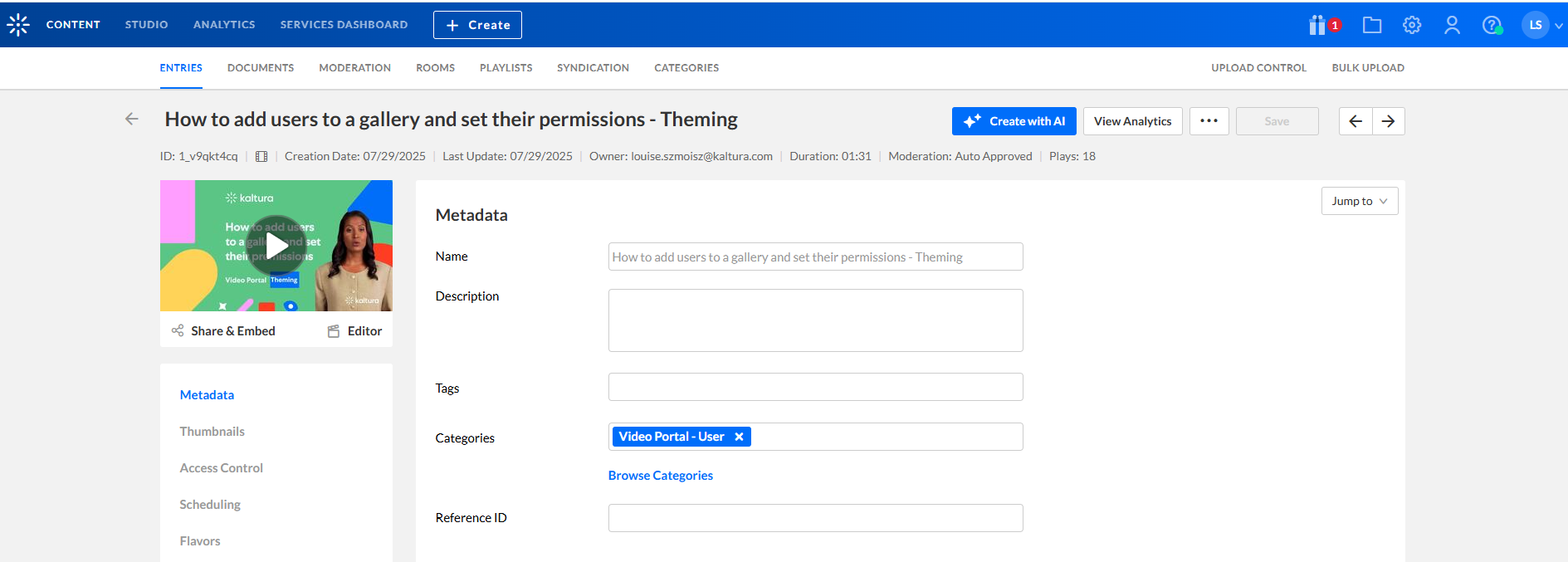Go to next entry arrow

[x=1388, y=121]
